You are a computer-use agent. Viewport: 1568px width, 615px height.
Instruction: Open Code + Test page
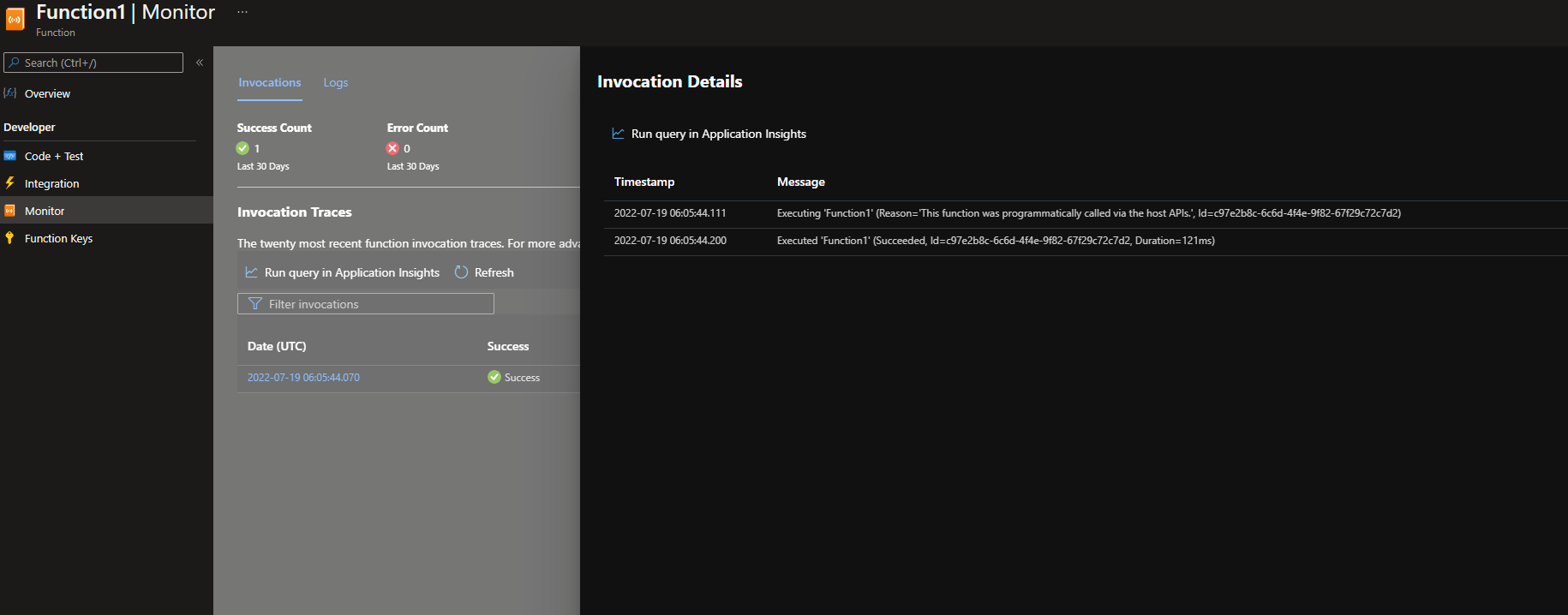(54, 156)
